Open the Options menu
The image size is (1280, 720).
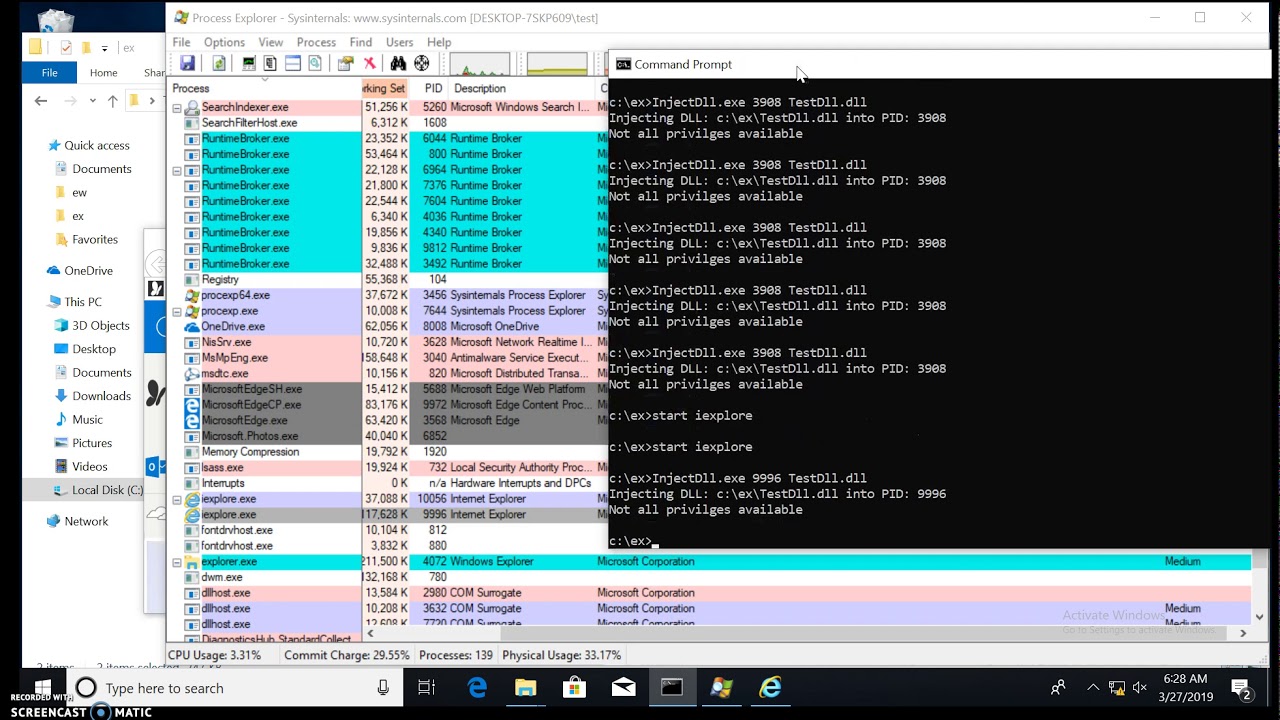[224, 42]
